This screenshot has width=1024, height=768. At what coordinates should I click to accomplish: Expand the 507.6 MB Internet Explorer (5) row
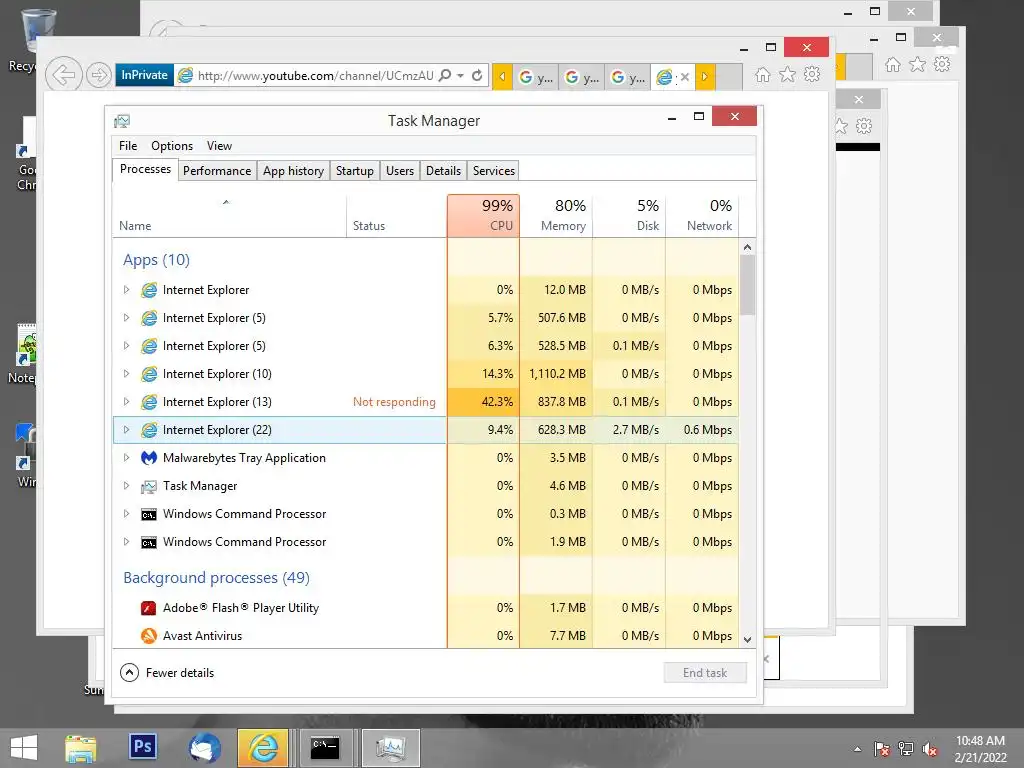127,317
